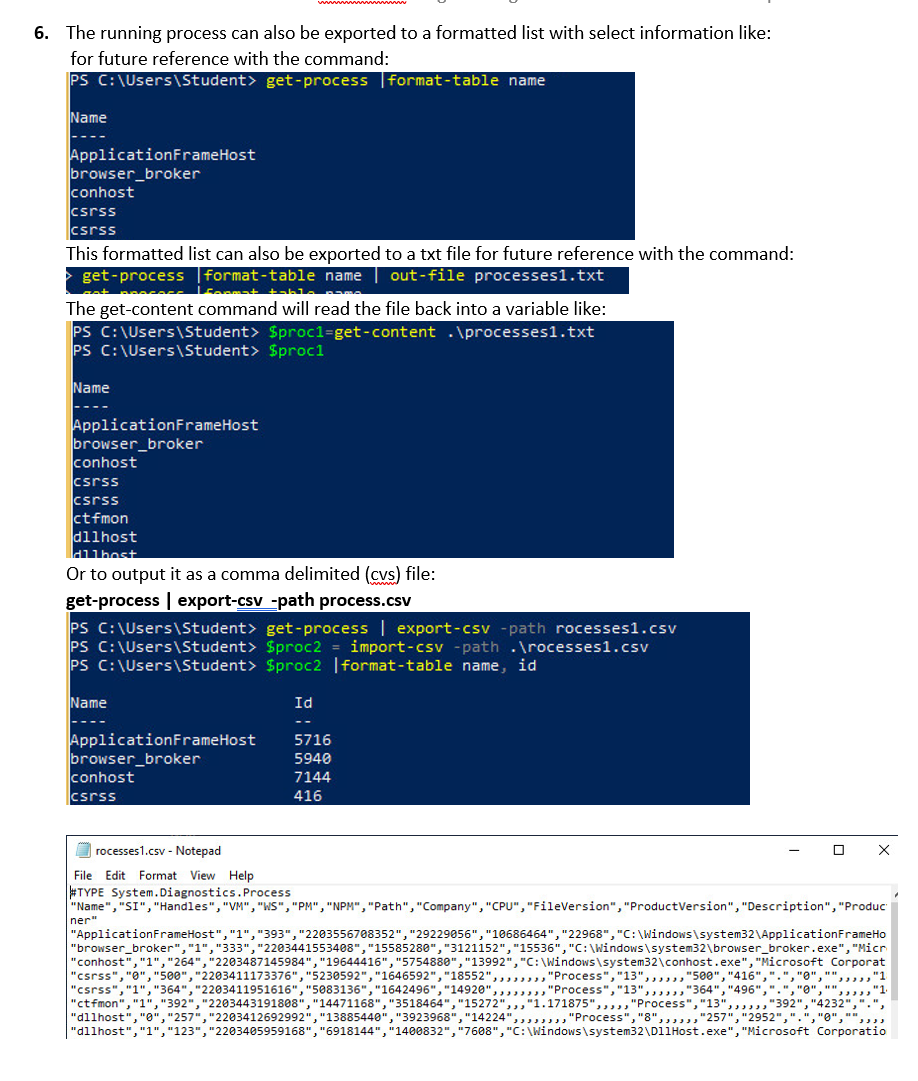Open the Format menu in Notepad
Screen dimensions: 918x1081
click(x=158, y=875)
